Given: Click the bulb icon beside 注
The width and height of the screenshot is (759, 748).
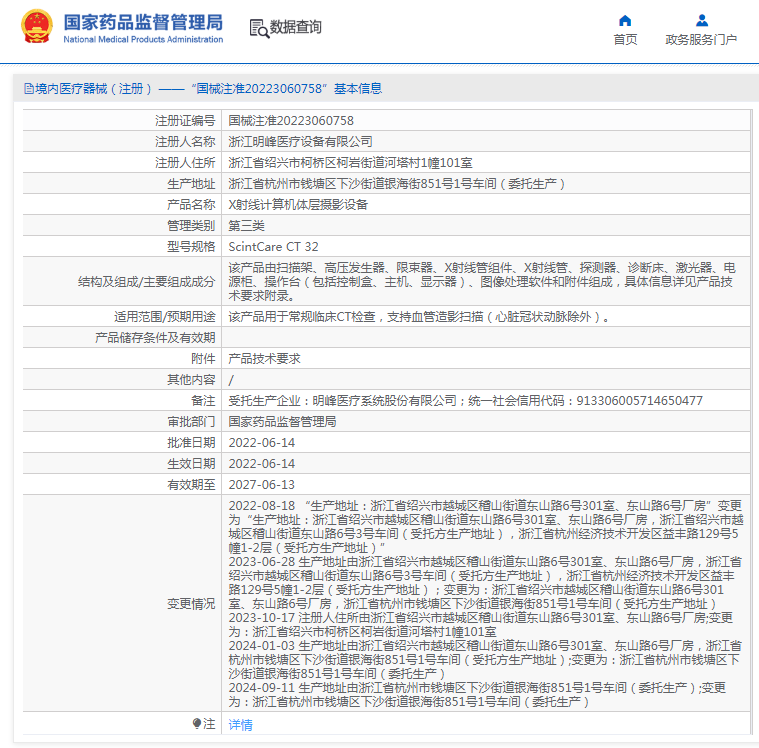Looking at the screenshot, I should point(197,723).
